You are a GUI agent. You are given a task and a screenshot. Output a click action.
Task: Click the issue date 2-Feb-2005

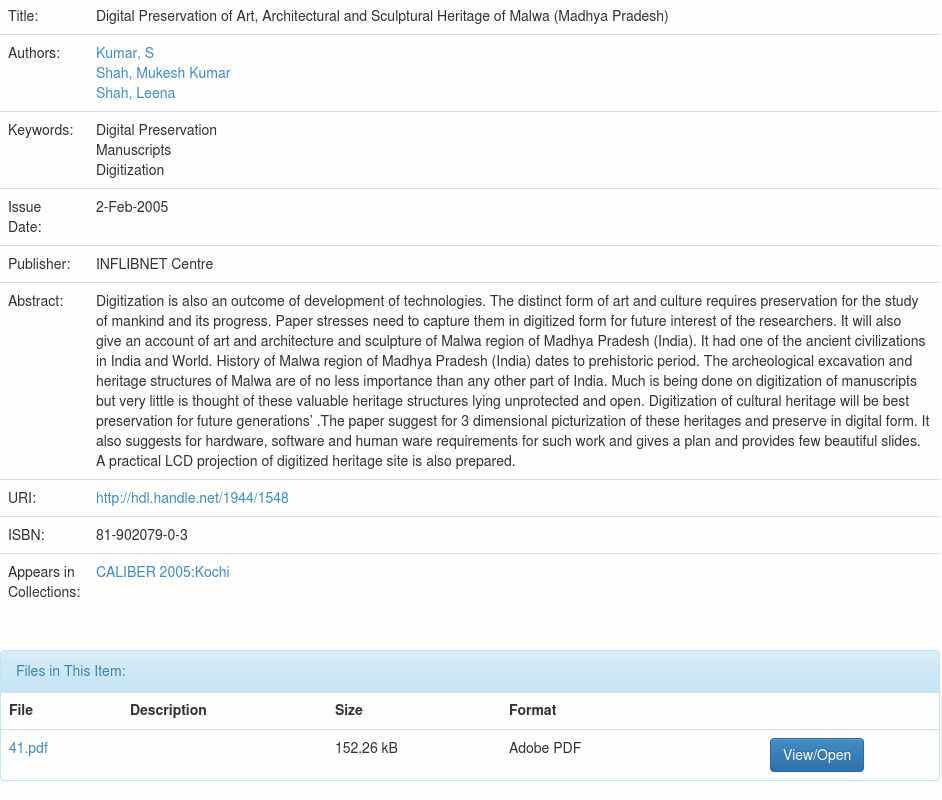tap(132, 207)
